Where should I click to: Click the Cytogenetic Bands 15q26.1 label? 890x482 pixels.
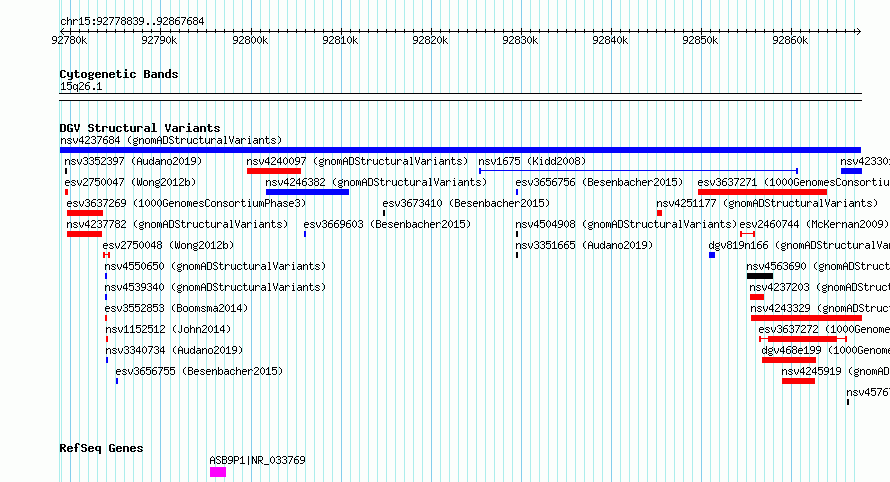[81, 86]
